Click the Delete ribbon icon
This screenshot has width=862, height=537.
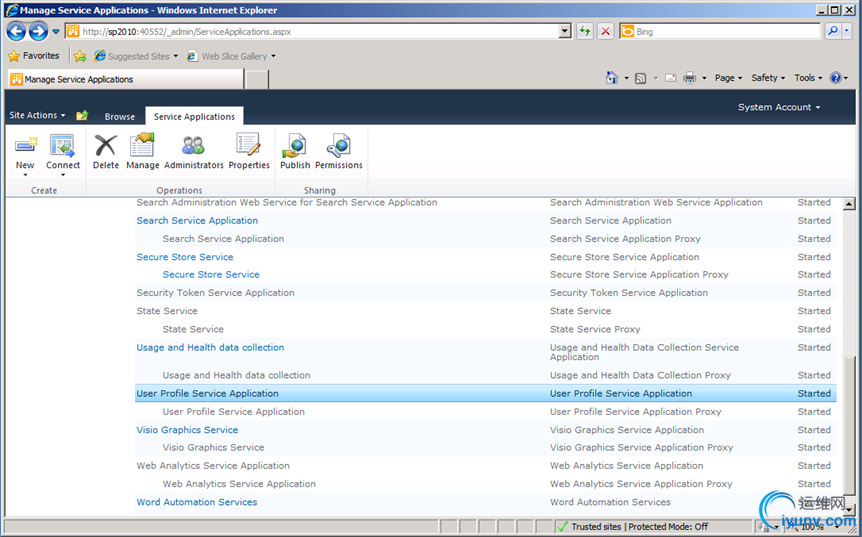(106, 146)
